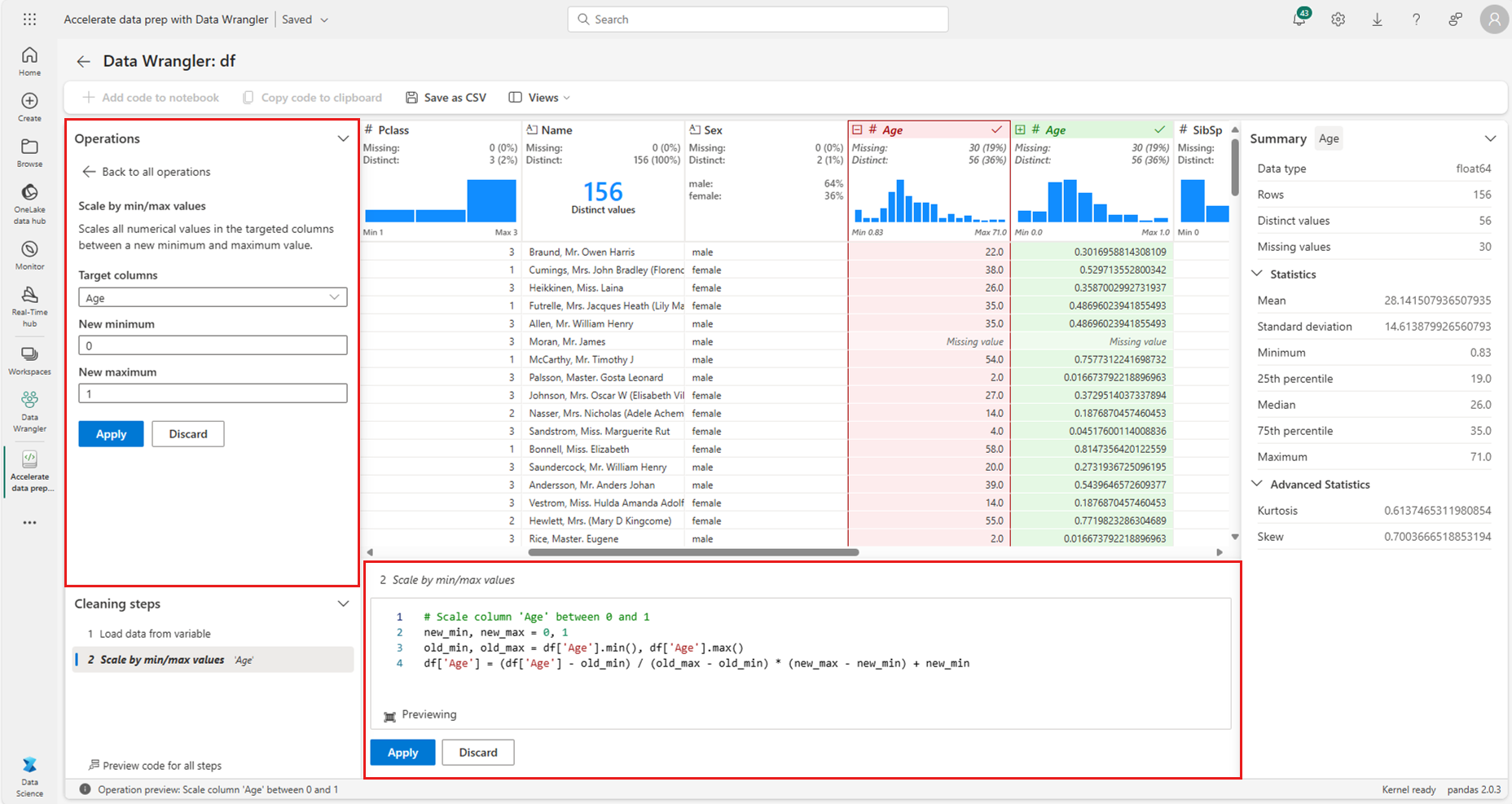Select Save as CSV
Viewport: 1512px width, 804px height.
[x=446, y=98]
